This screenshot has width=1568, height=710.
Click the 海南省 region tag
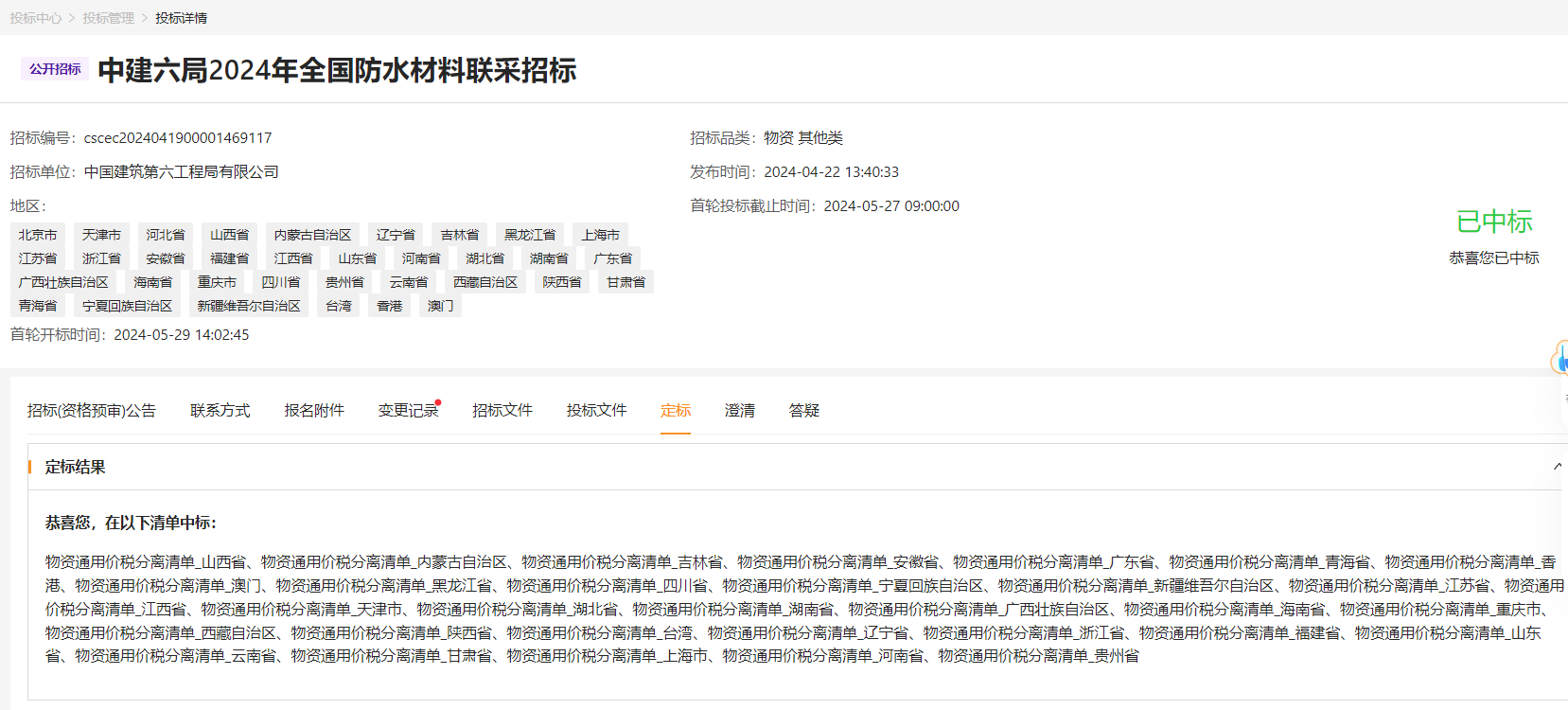[153, 282]
